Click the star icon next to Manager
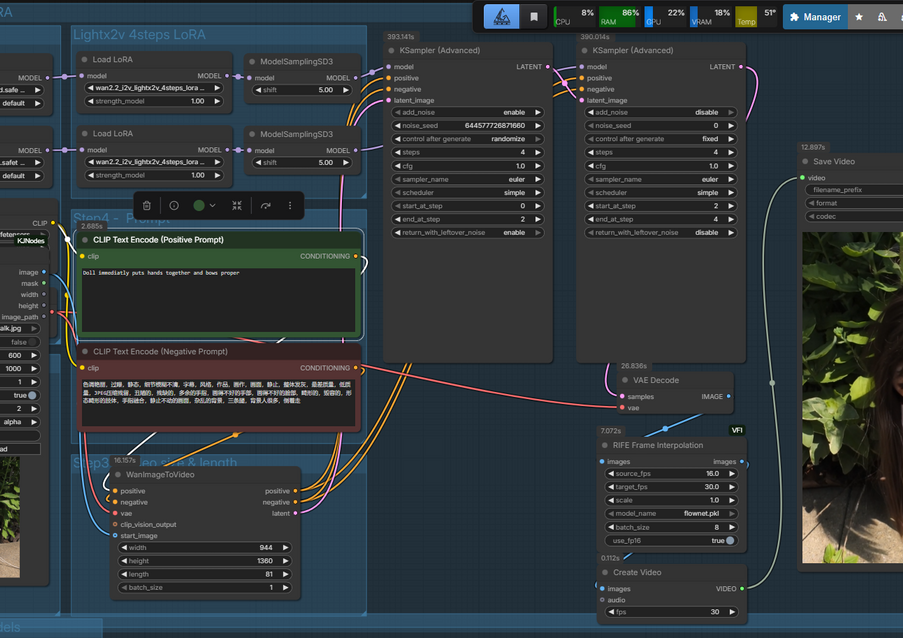This screenshot has width=903, height=638. coord(859,17)
